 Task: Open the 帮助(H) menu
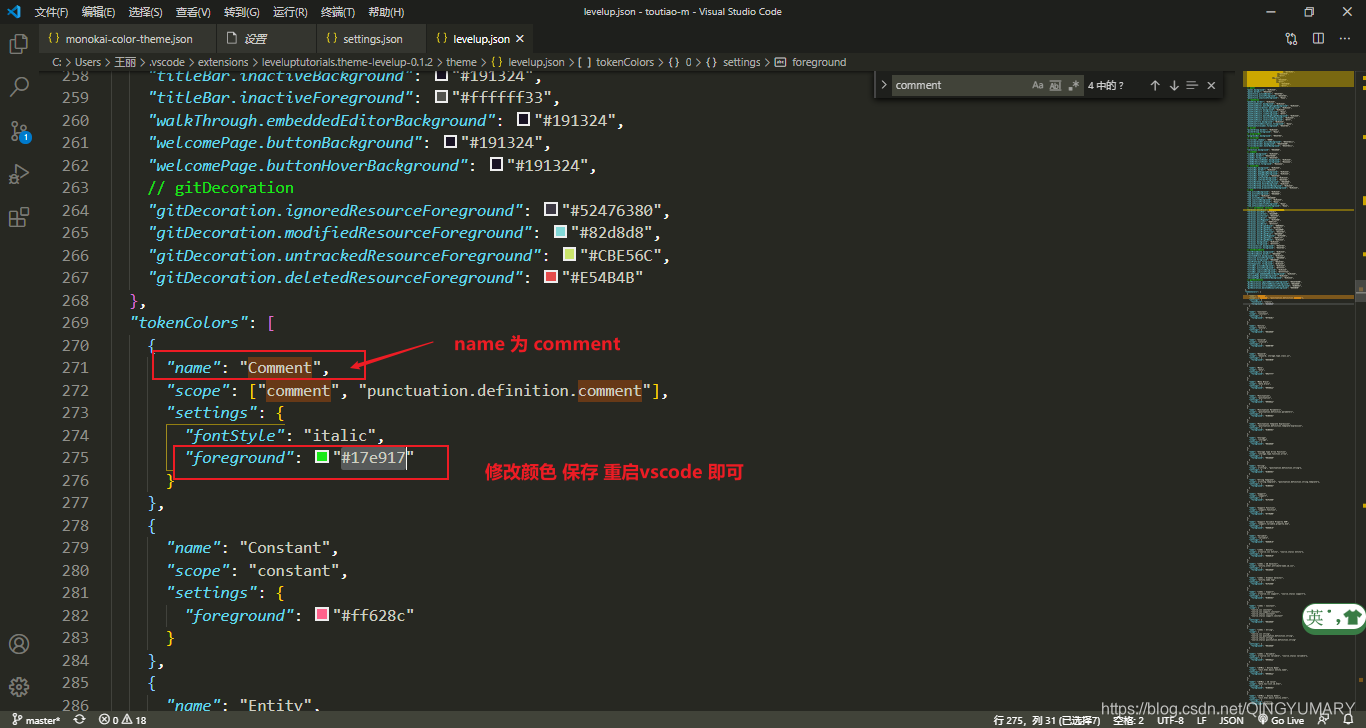tap(386, 12)
